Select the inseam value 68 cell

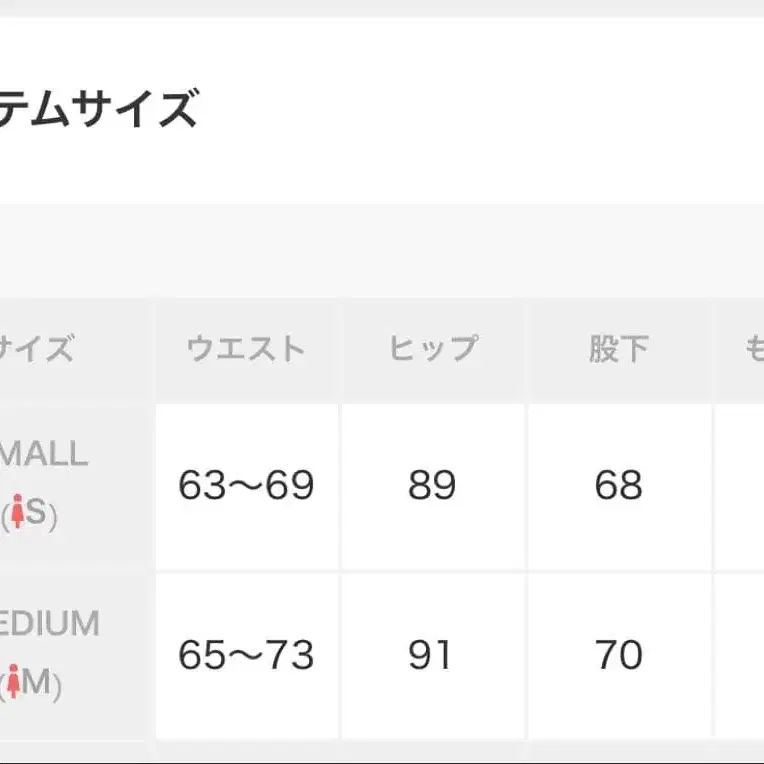click(x=618, y=486)
